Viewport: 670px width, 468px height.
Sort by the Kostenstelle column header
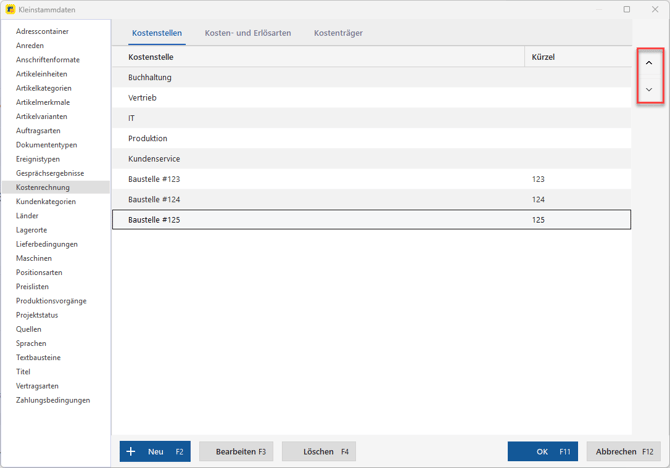tap(318, 57)
